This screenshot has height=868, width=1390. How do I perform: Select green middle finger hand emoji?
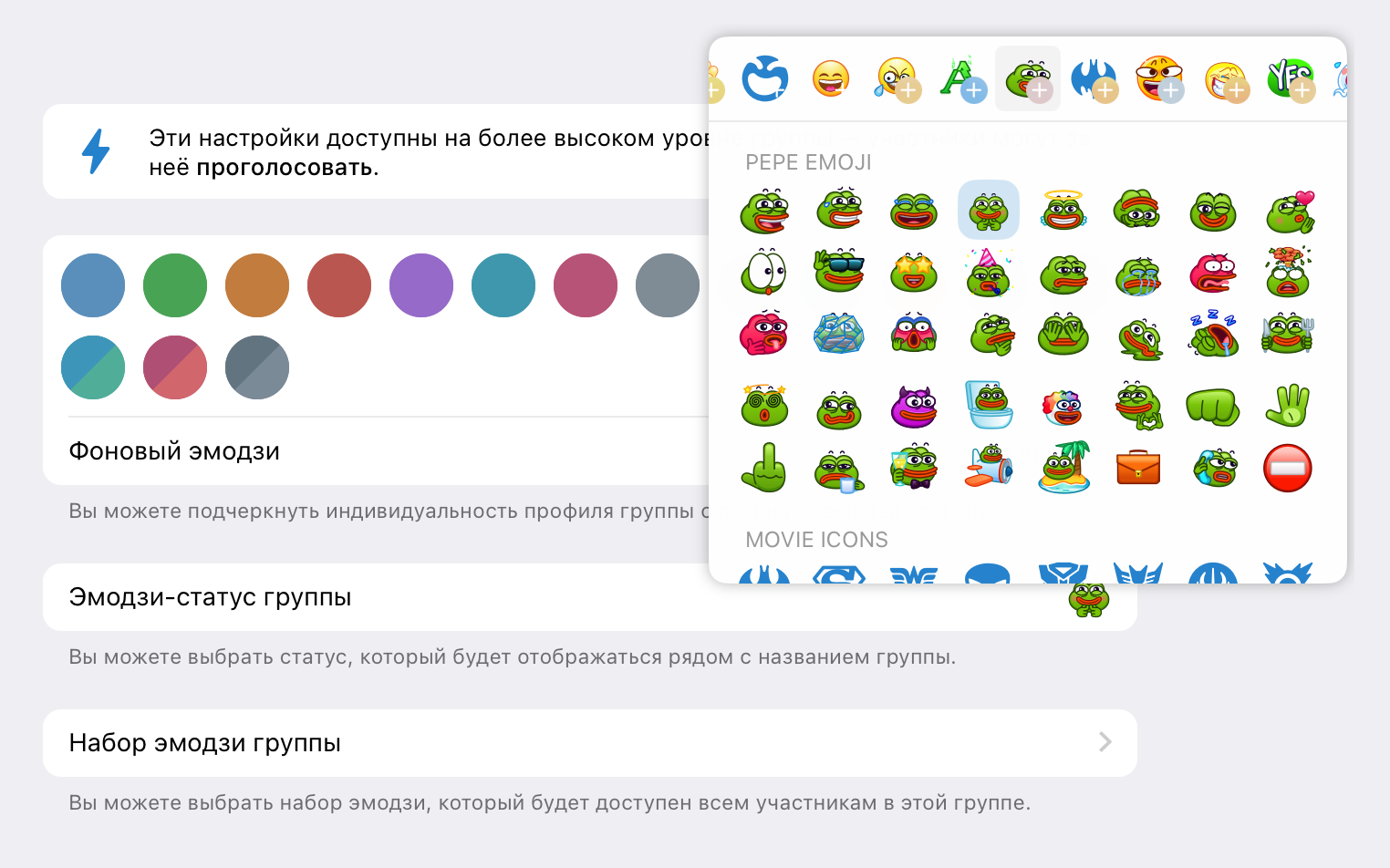(x=764, y=467)
